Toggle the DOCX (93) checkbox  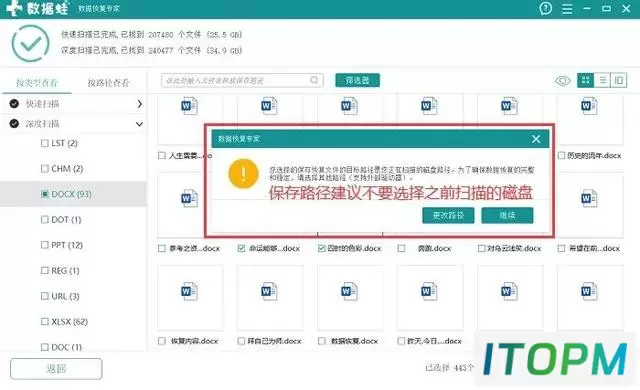point(45,194)
